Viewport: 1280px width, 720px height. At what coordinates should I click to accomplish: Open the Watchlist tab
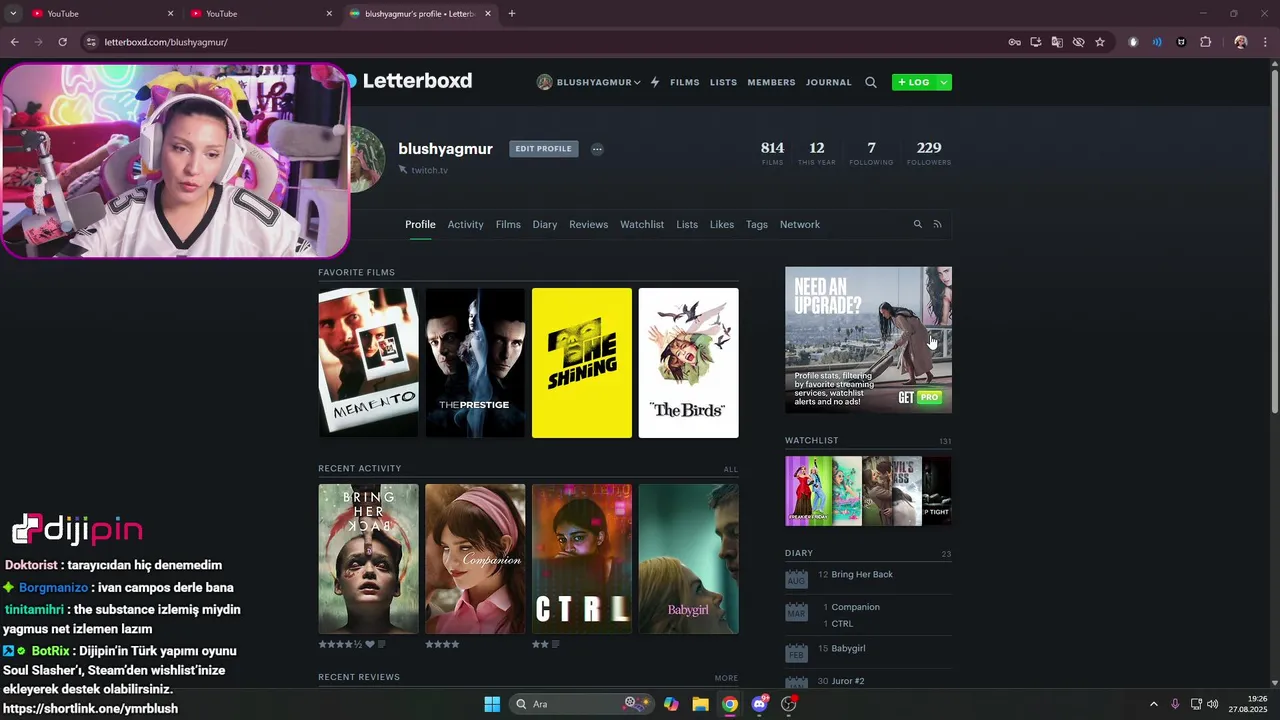[x=642, y=225]
